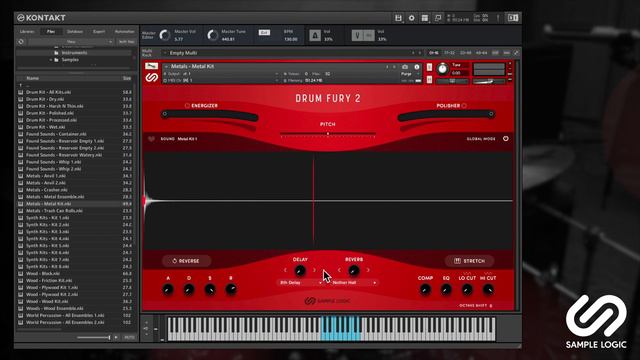Viewport: 640px width, 360px height.
Task: Toggle the Polisher power button
Action: click(464, 106)
